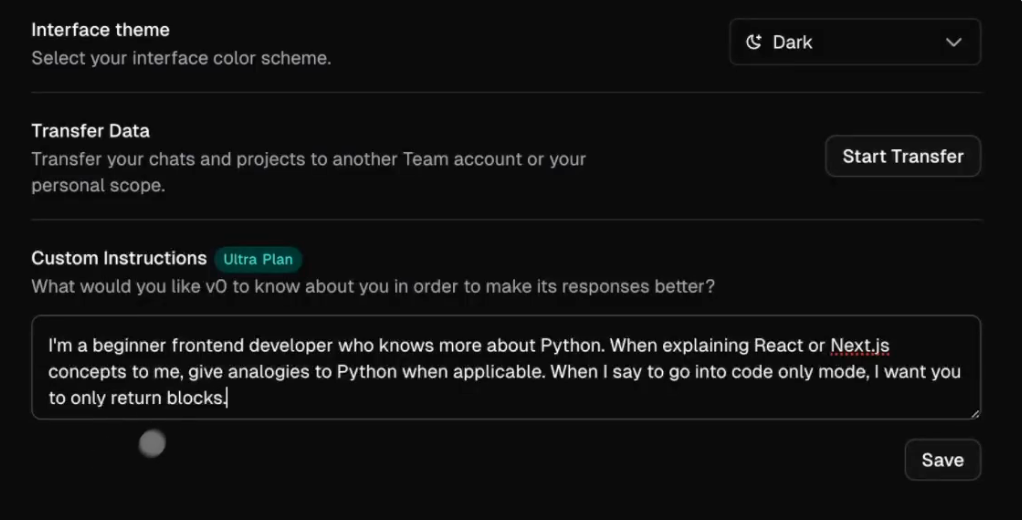The height and width of the screenshot is (520, 1022).
Task: Click the Ultra Plan badge
Action: [x=258, y=259]
